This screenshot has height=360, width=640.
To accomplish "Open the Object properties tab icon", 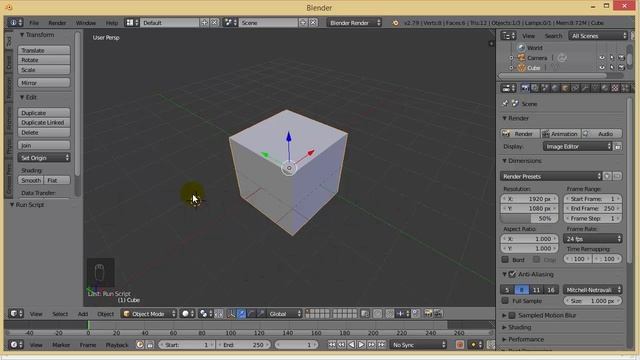I will (x=565, y=88).
